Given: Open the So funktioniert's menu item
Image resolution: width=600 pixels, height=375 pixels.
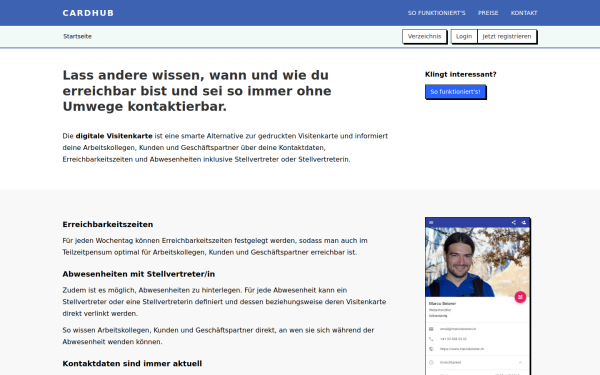Looking at the screenshot, I should pyautogui.click(x=436, y=13).
